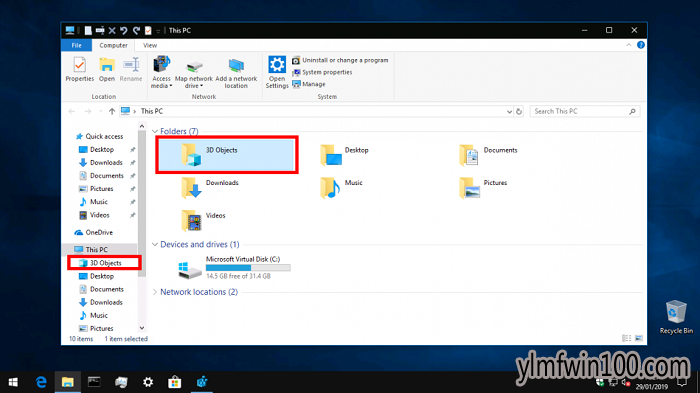Viewport: 700px width, 393px height.
Task: Switch to the Computer tab
Action: [x=113, y=45]
